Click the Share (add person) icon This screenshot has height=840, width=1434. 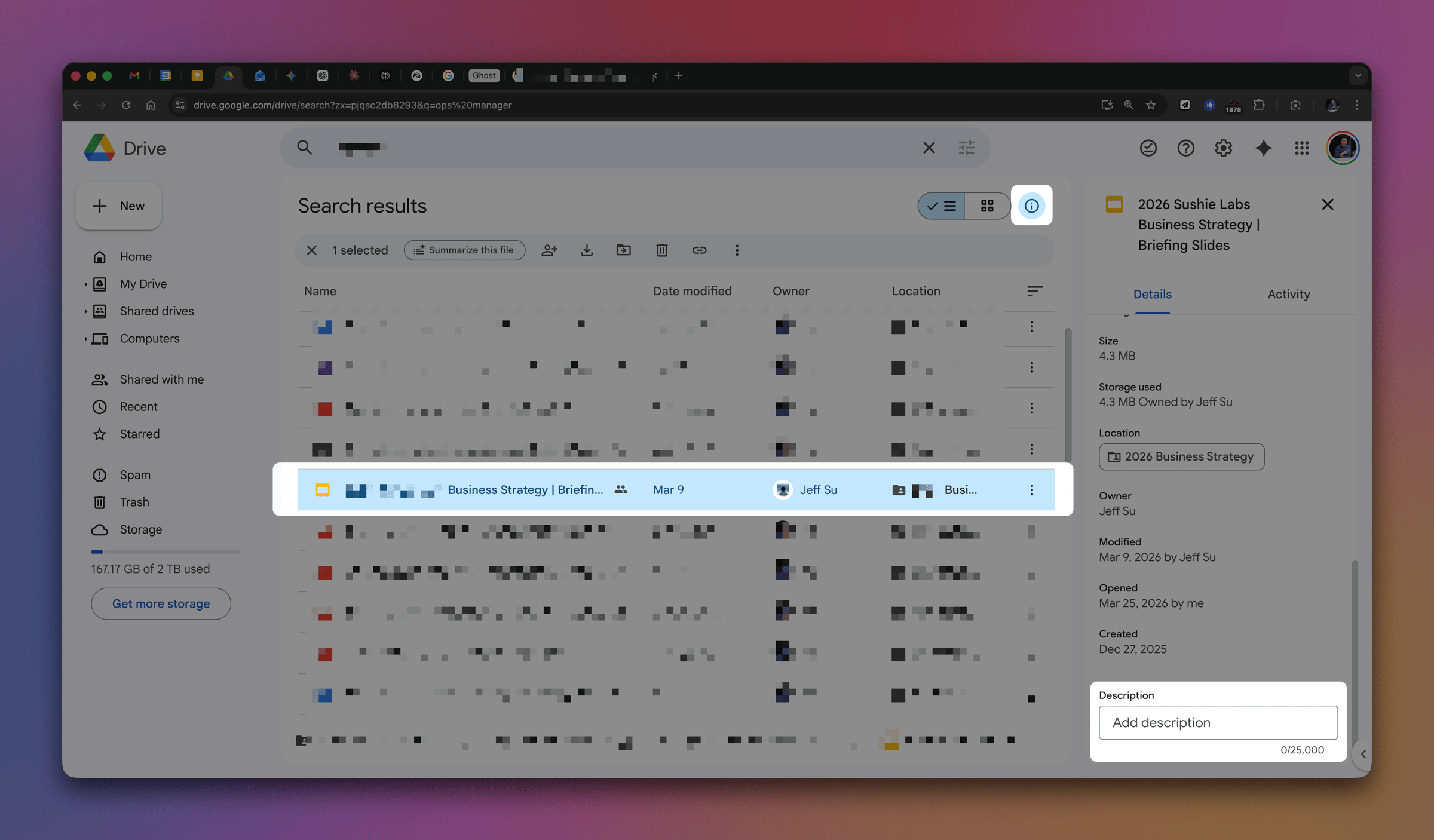(549, 250)
